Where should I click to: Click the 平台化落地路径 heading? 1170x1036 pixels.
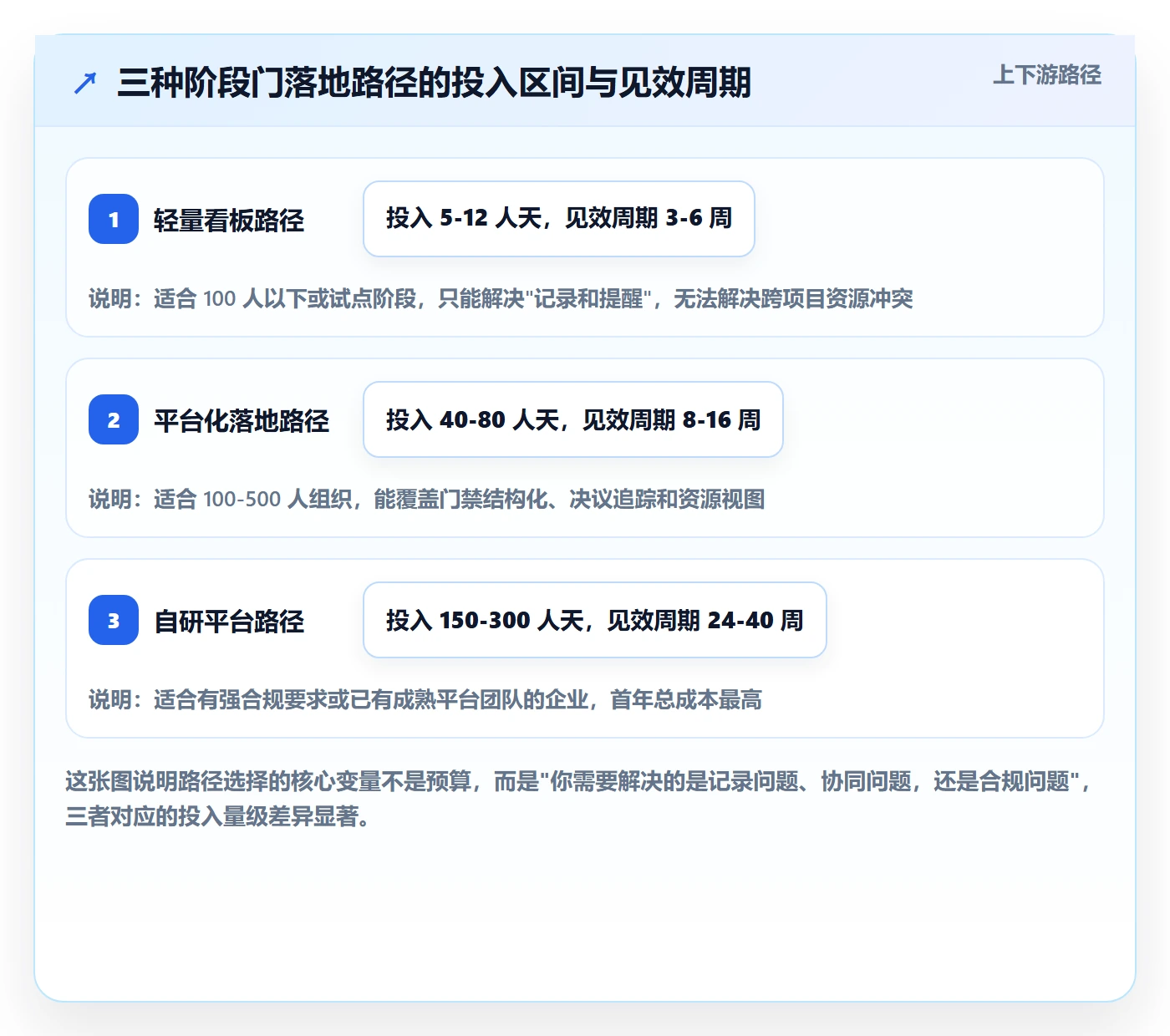tap(242, 421)
